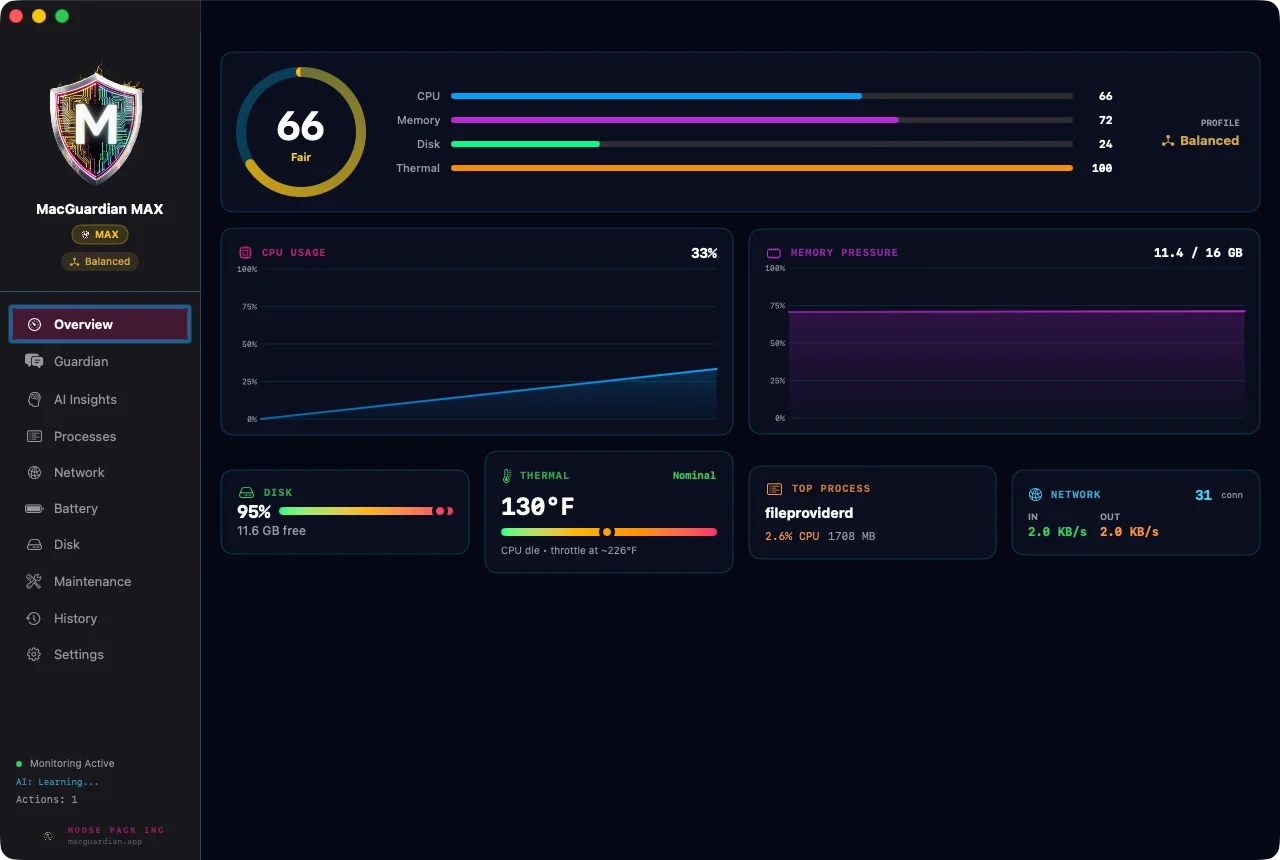
Task: Click the Settings gear icon
Action: click(34, 654)
